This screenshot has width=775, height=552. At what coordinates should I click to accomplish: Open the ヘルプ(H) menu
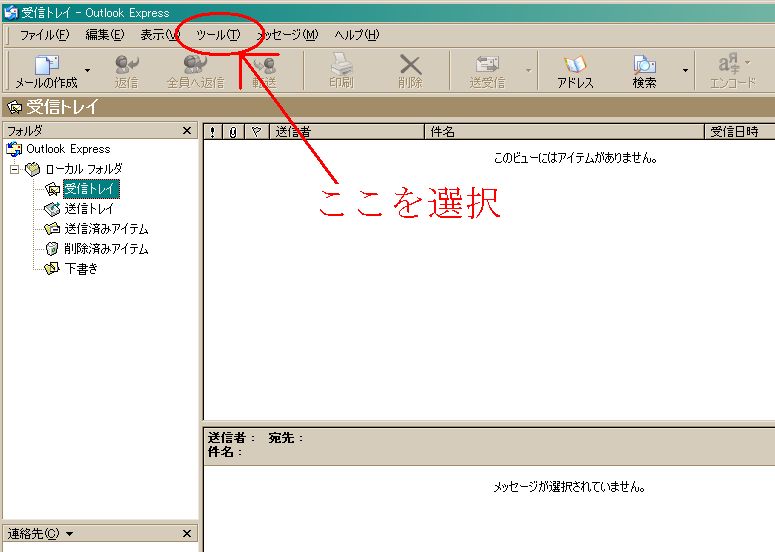356,35
